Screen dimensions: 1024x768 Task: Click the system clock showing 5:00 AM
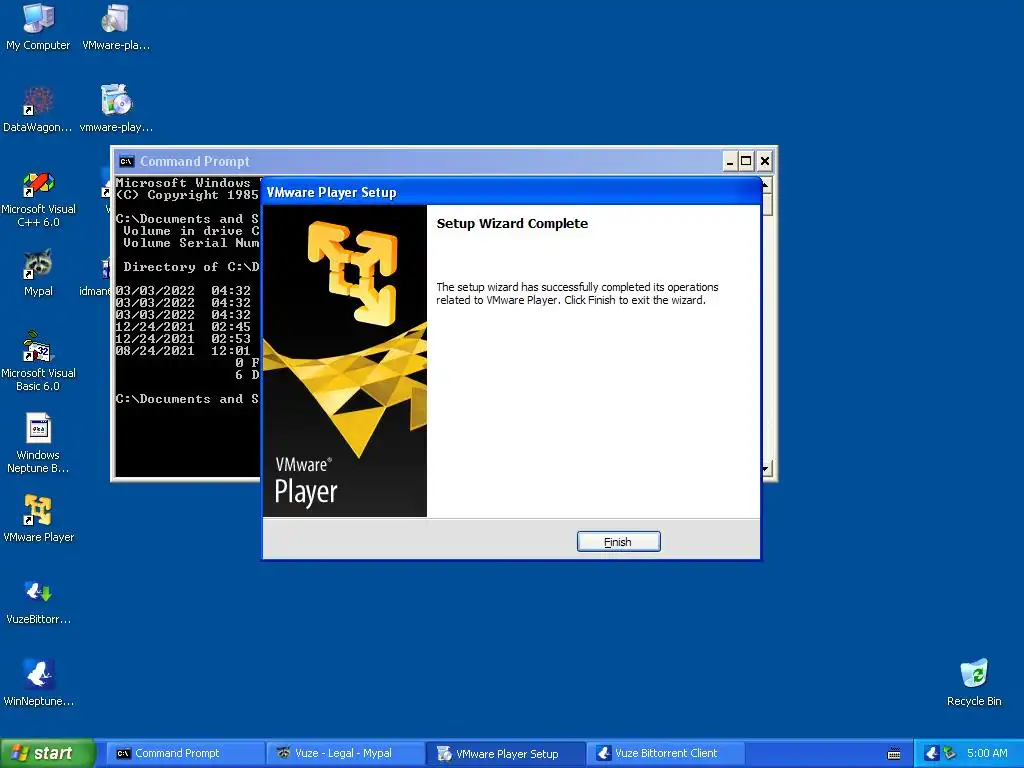click(x=987, y=753)
